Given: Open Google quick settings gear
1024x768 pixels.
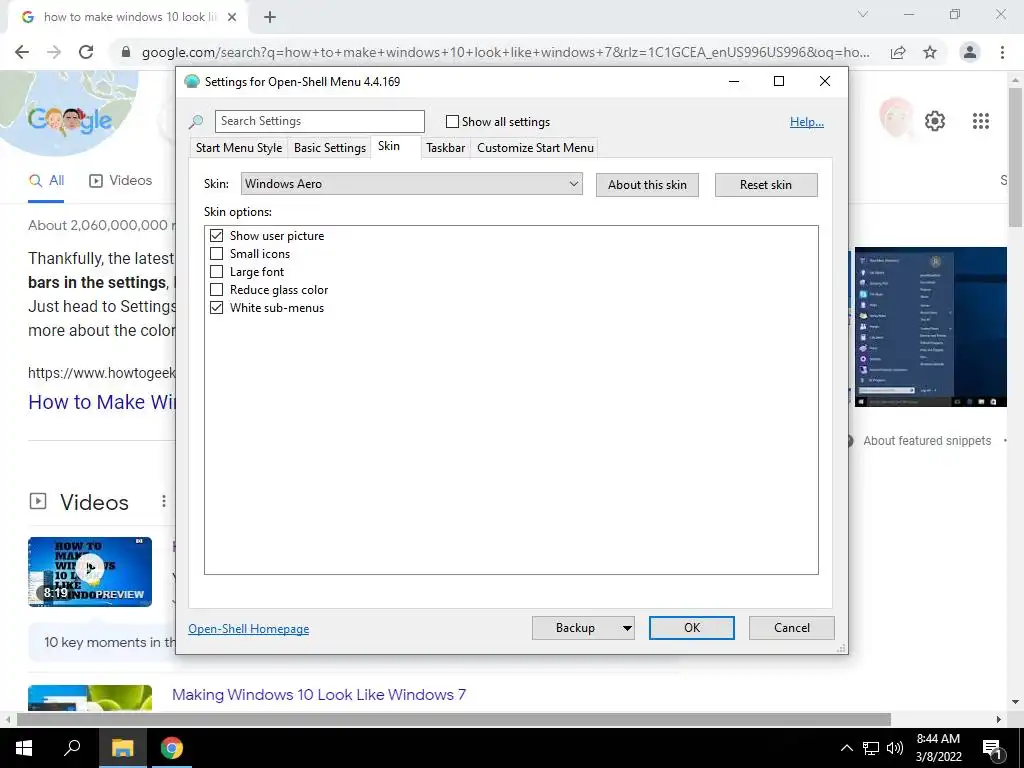Looking at the screenshot, I should 935,121.
